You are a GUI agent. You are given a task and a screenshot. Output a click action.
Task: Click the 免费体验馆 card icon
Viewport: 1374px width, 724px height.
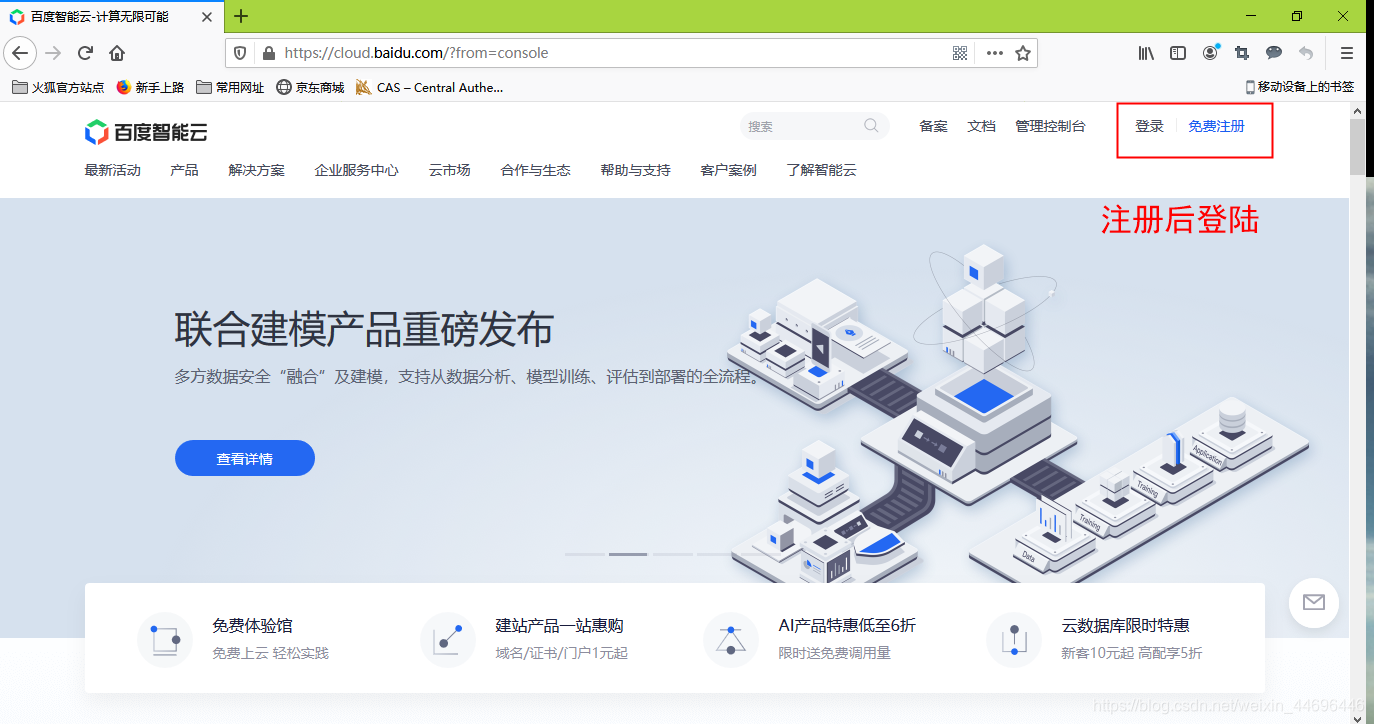(165, 639)
